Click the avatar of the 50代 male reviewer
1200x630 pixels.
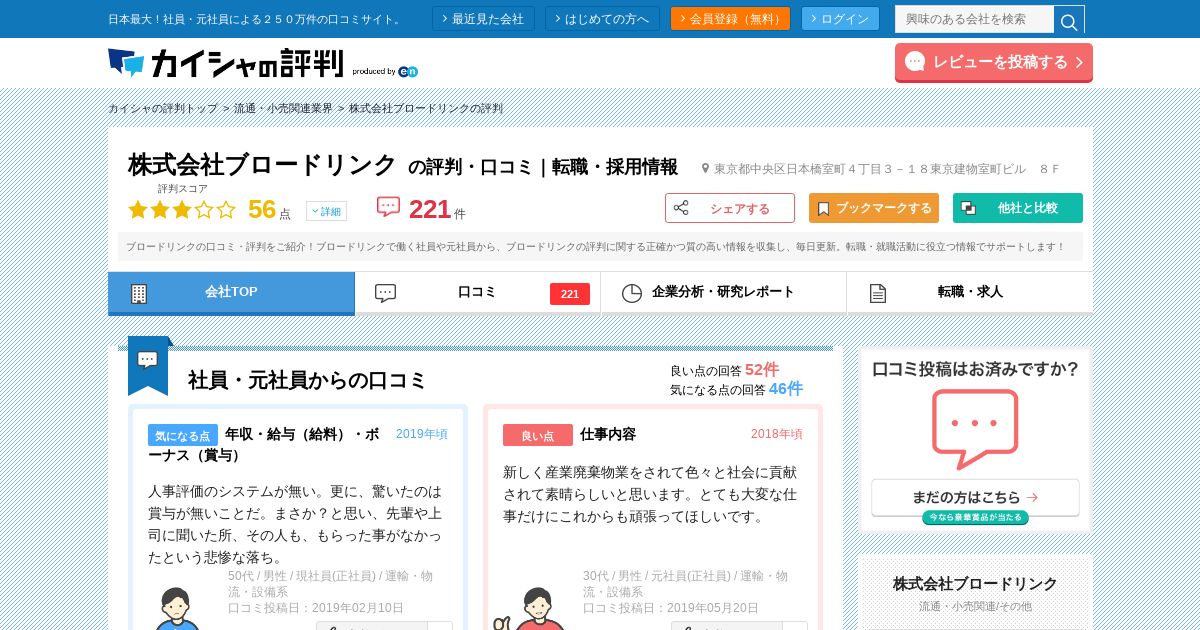[176, 608]
